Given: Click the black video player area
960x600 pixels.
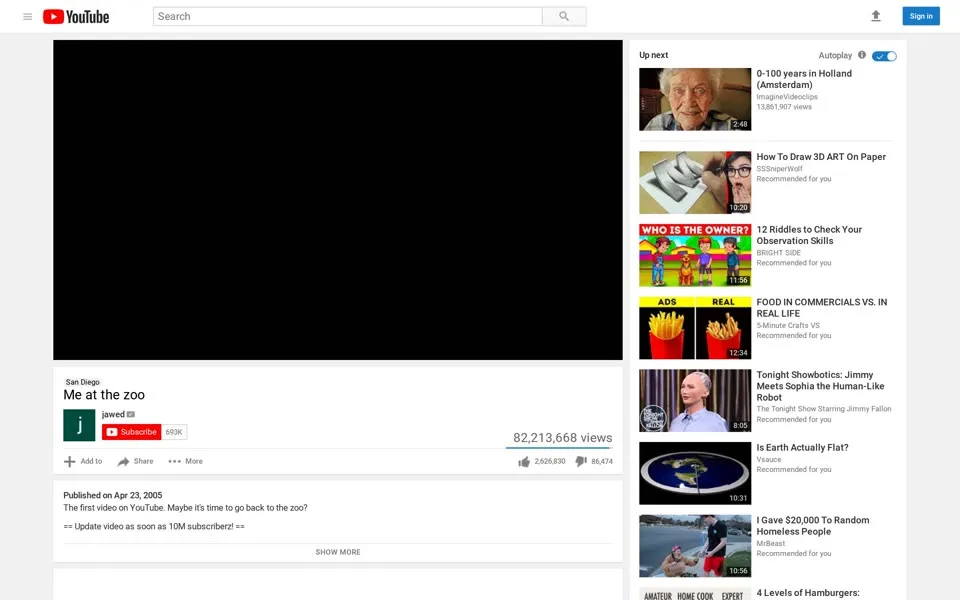Looking at the screenshot, I should (338, 200).
